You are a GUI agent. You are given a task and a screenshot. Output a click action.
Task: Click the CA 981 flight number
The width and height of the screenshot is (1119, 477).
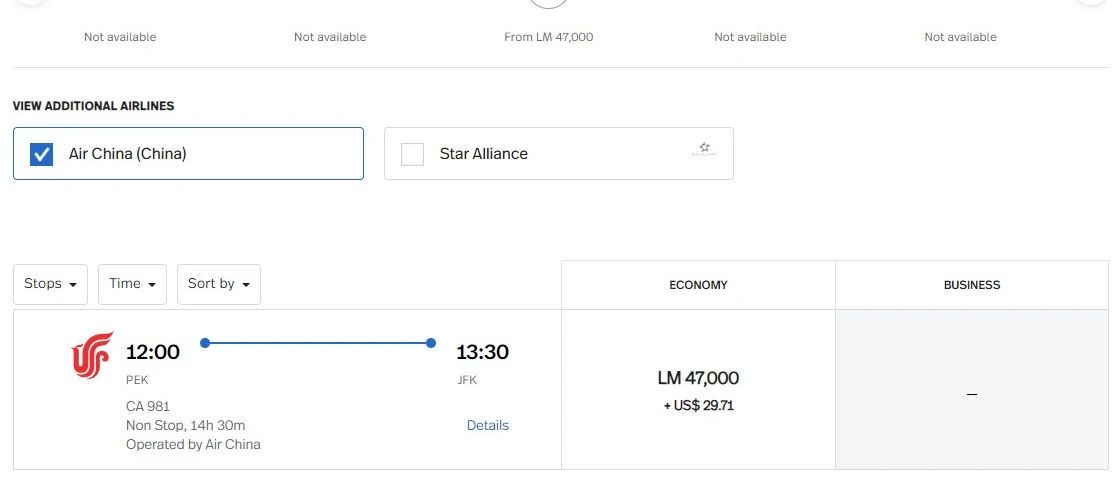coord(148,406)
